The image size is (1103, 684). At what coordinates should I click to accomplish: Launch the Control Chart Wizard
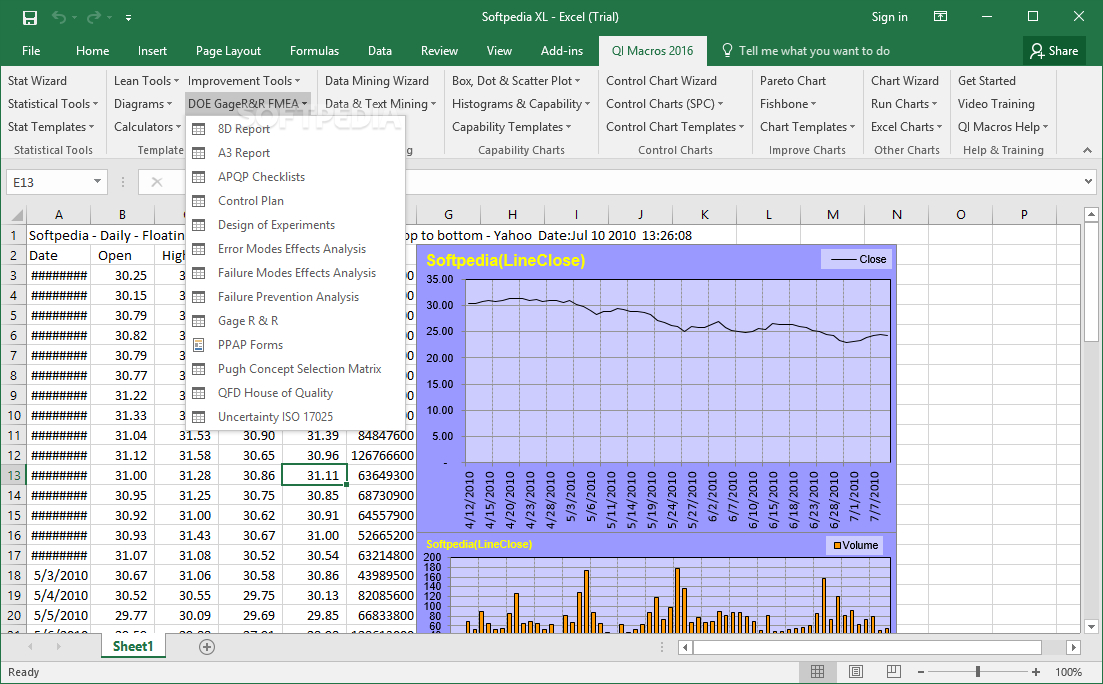(661, 81)
